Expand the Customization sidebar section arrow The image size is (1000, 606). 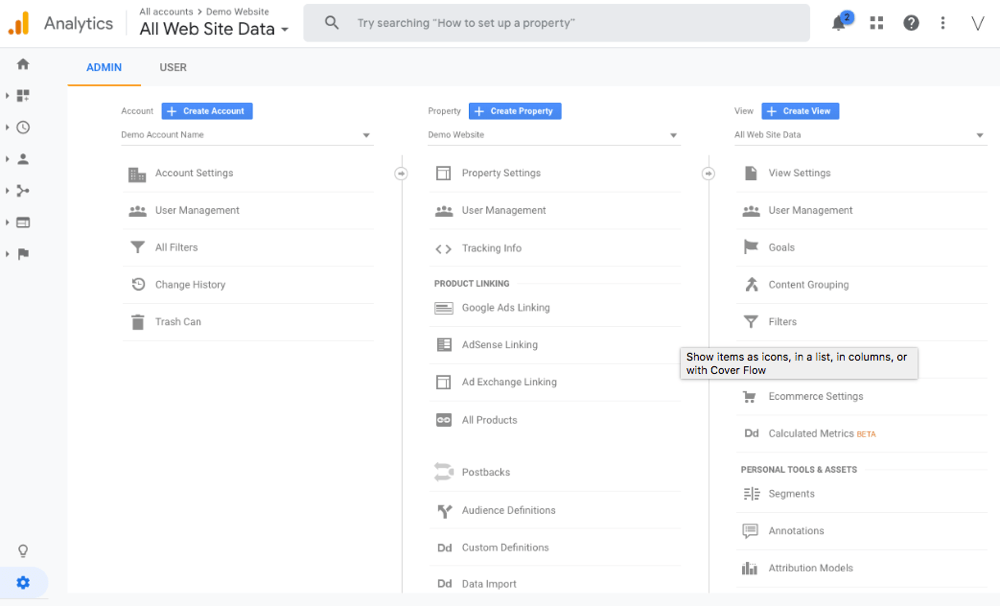coord(7,96)
